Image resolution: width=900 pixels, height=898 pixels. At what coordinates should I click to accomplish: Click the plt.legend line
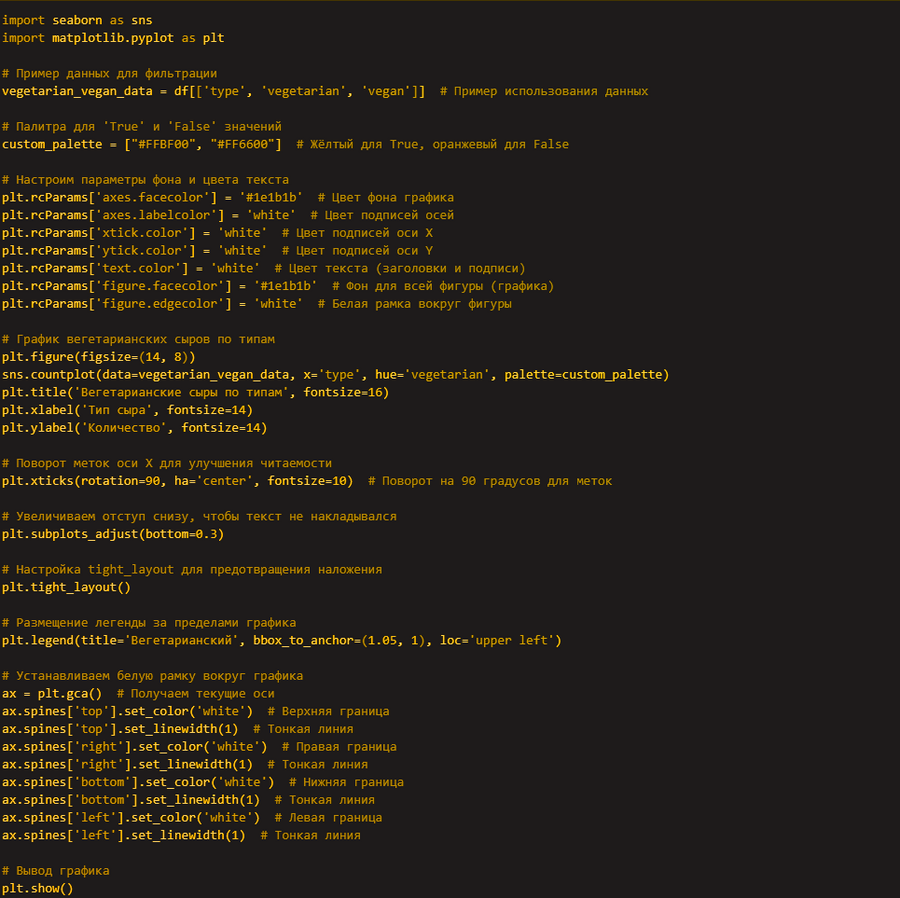coord(281,640)
